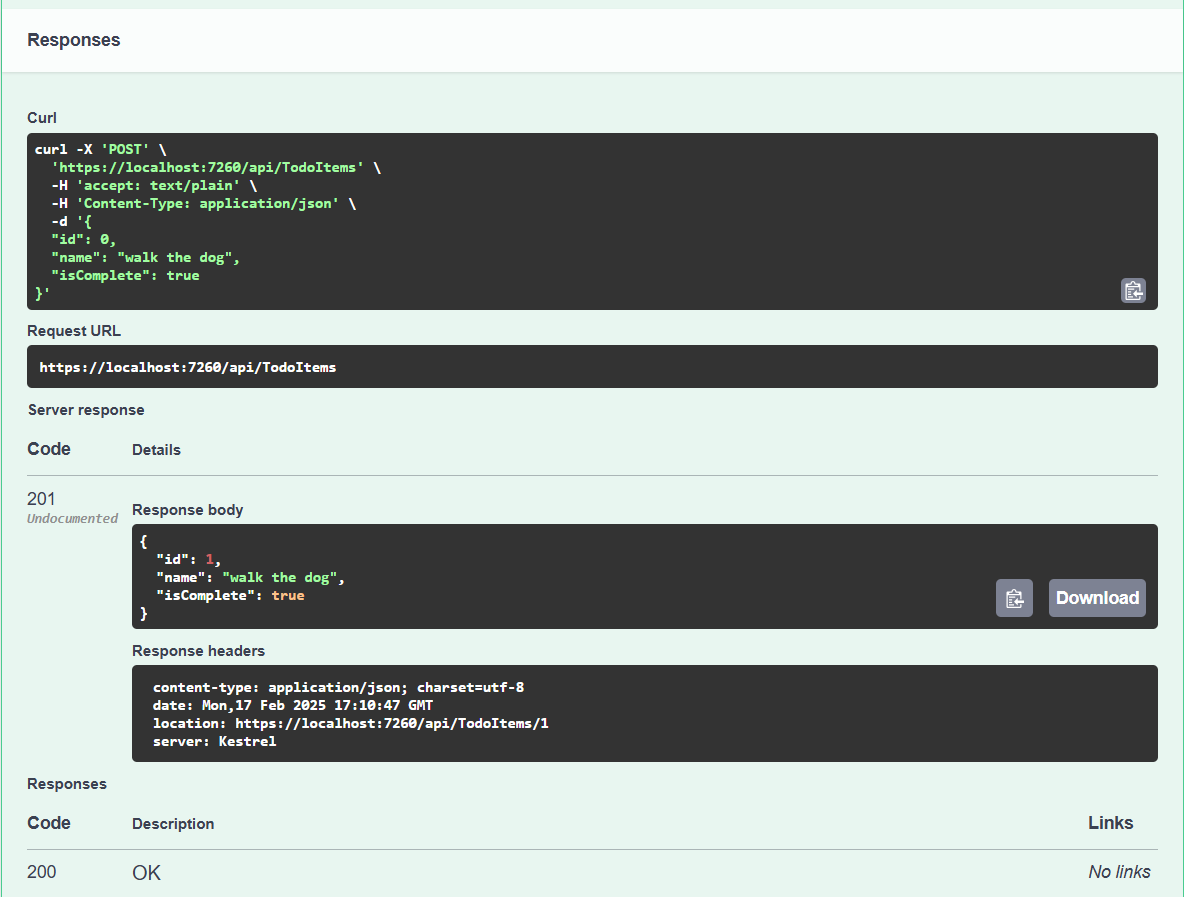This screenshot has width=1184, height=897.
Task: Click the No links text
Action: (1119, 872)
